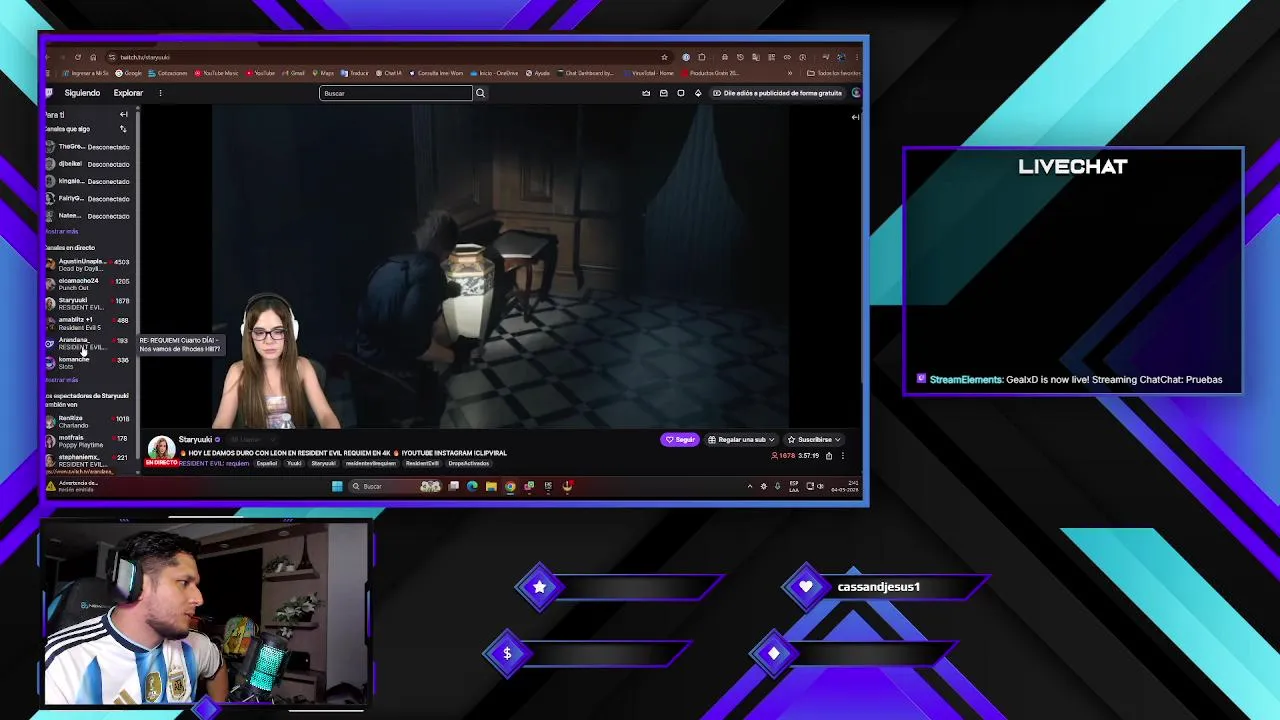Screen dimensions: 1280x720
Task: Click the browser home icon
Action: click(93, 57)
